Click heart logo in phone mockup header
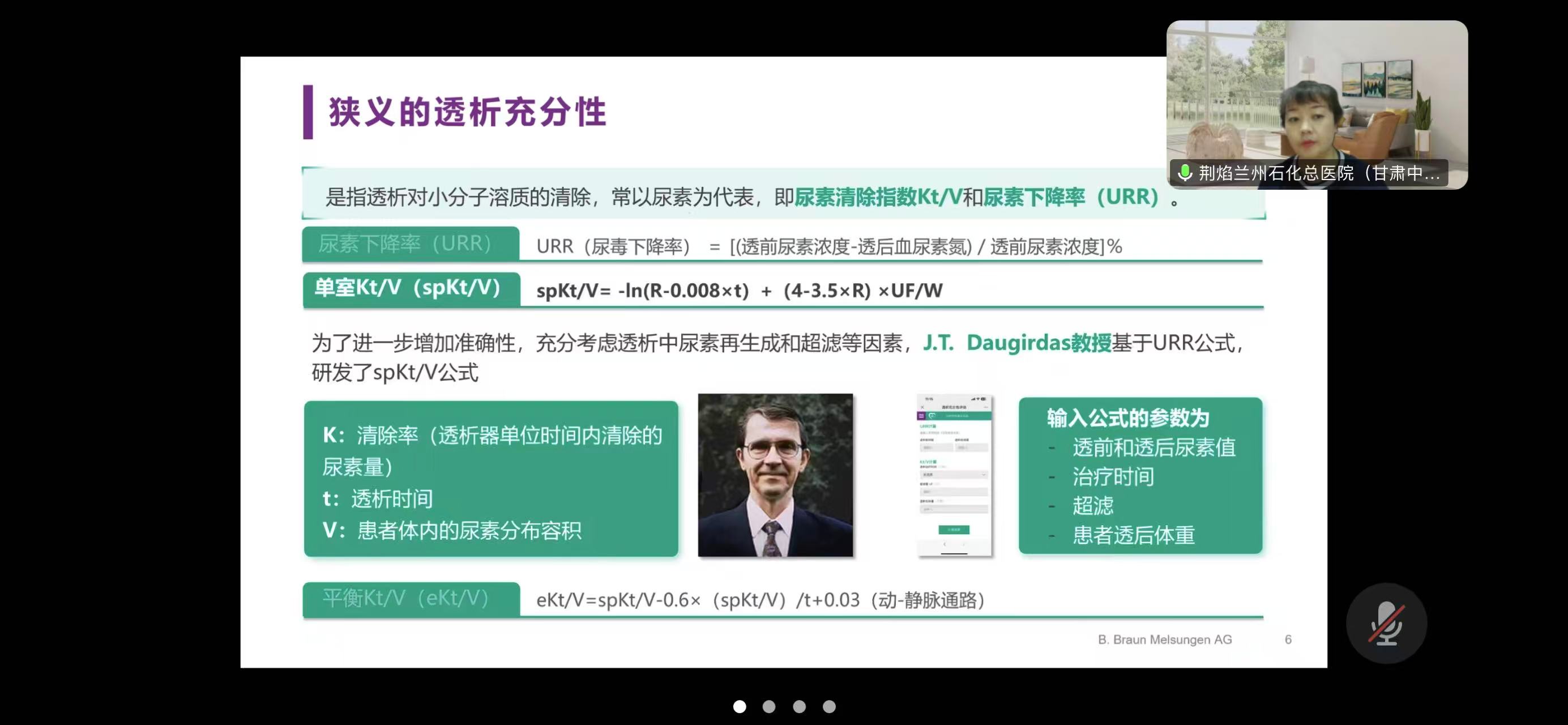The image size is (1568, 725). pos(933,416)
